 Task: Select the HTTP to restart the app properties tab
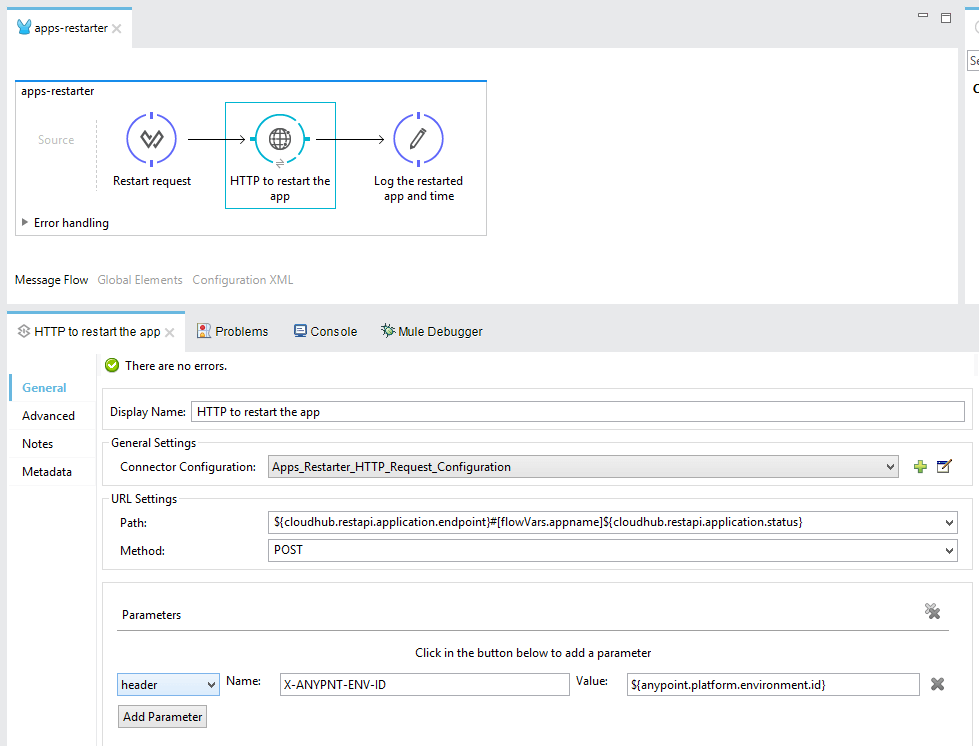(x=97, y=331)
